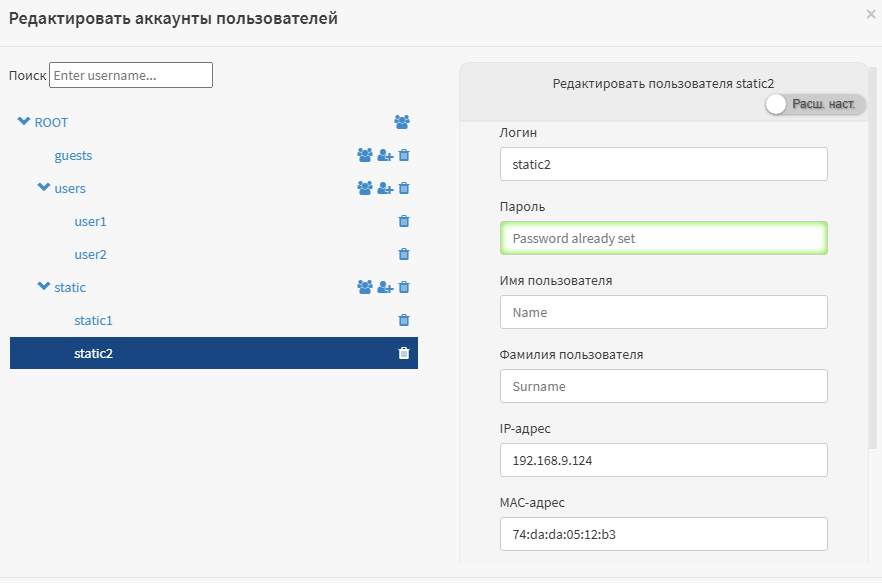This screenshot has width=882, height=583.
Task: Delete static2 via white trash icon
Action: [404, 353]
